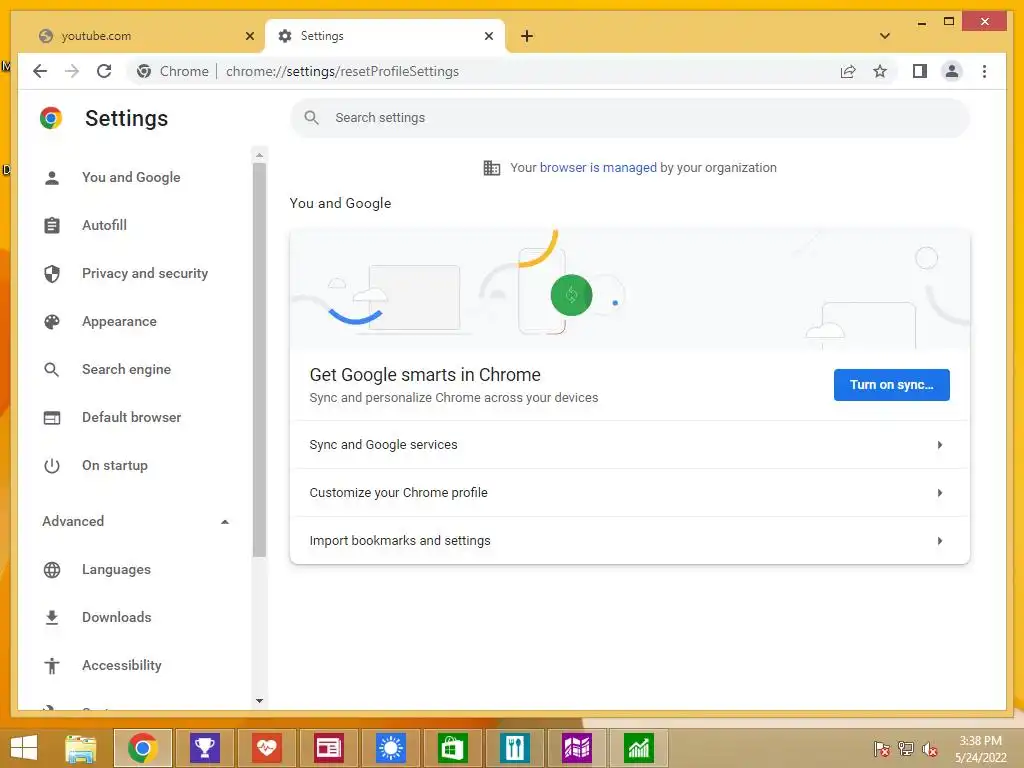Expand Sync and Google services row
The image size is (1024, 768).
pos(630,445)
